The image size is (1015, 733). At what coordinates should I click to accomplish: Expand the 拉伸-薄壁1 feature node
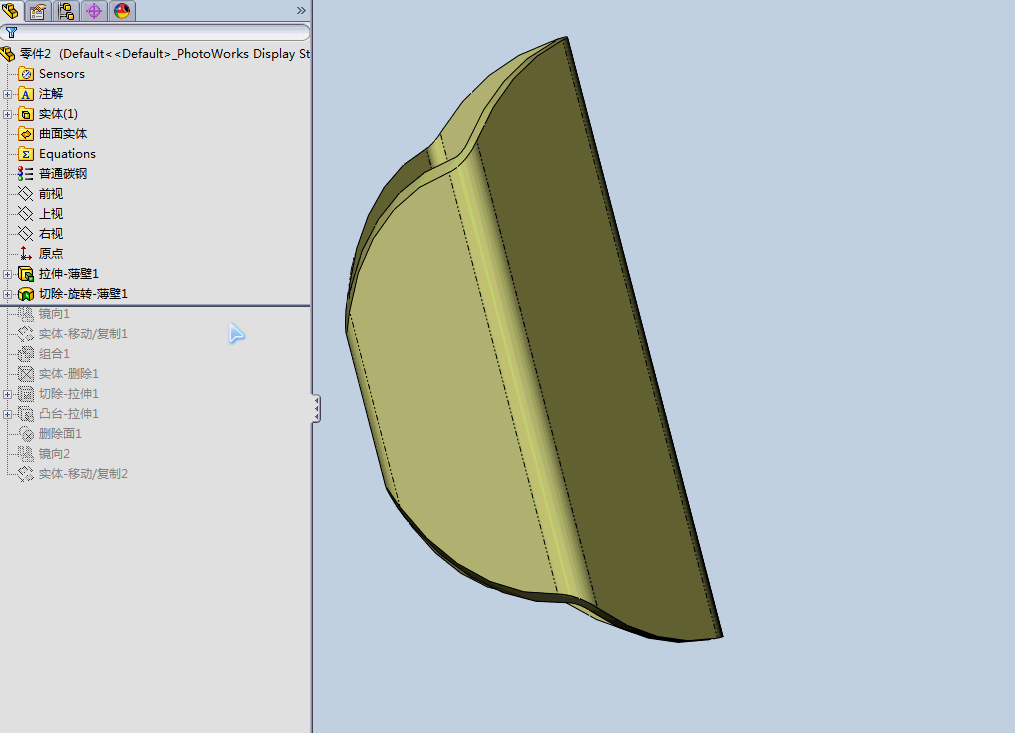click(8, 275)
